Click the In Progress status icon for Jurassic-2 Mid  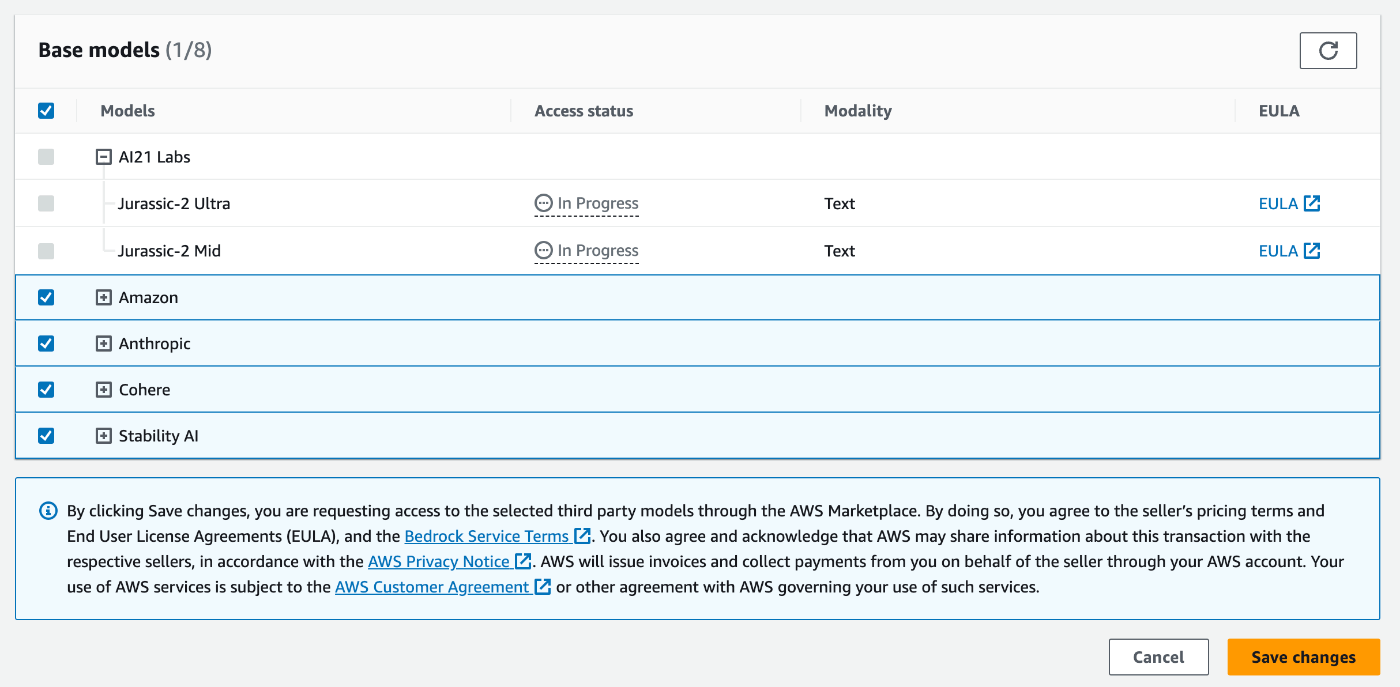click(x=544, y=250)
